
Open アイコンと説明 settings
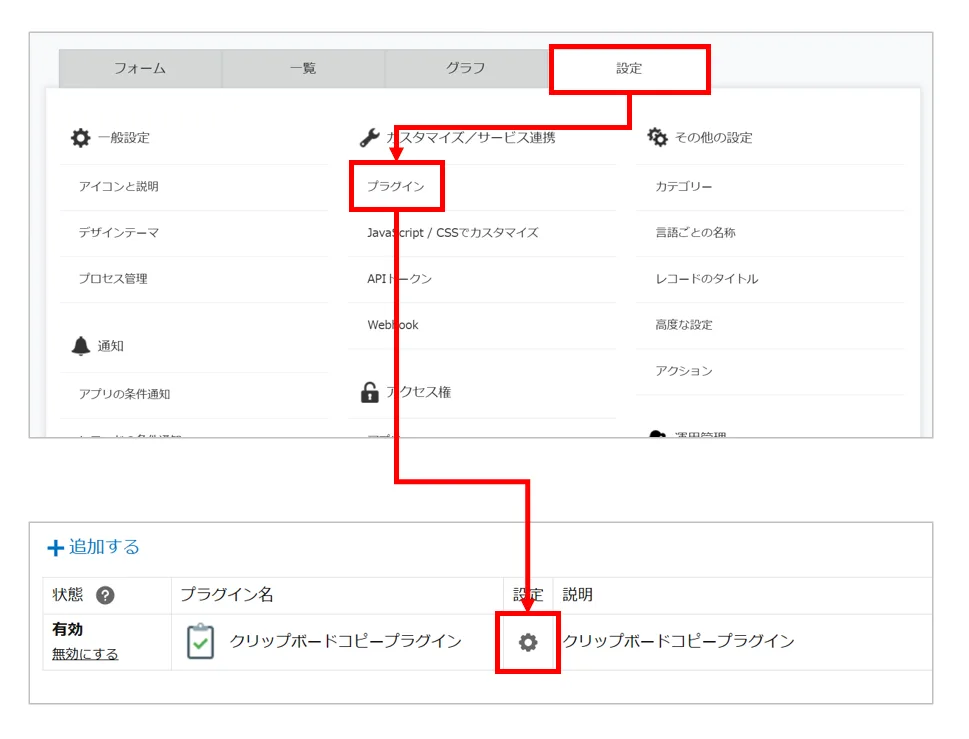[x=119, y=187]
